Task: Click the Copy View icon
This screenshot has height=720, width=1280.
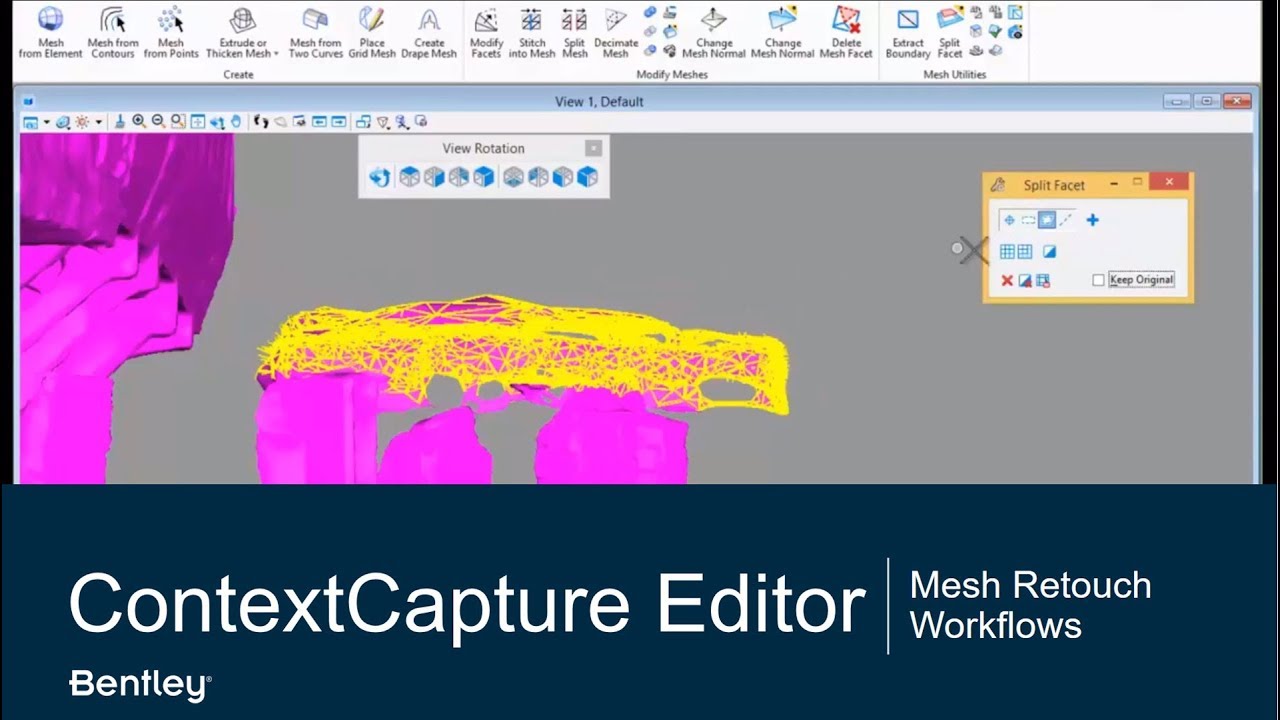Action: coord(363,122)
